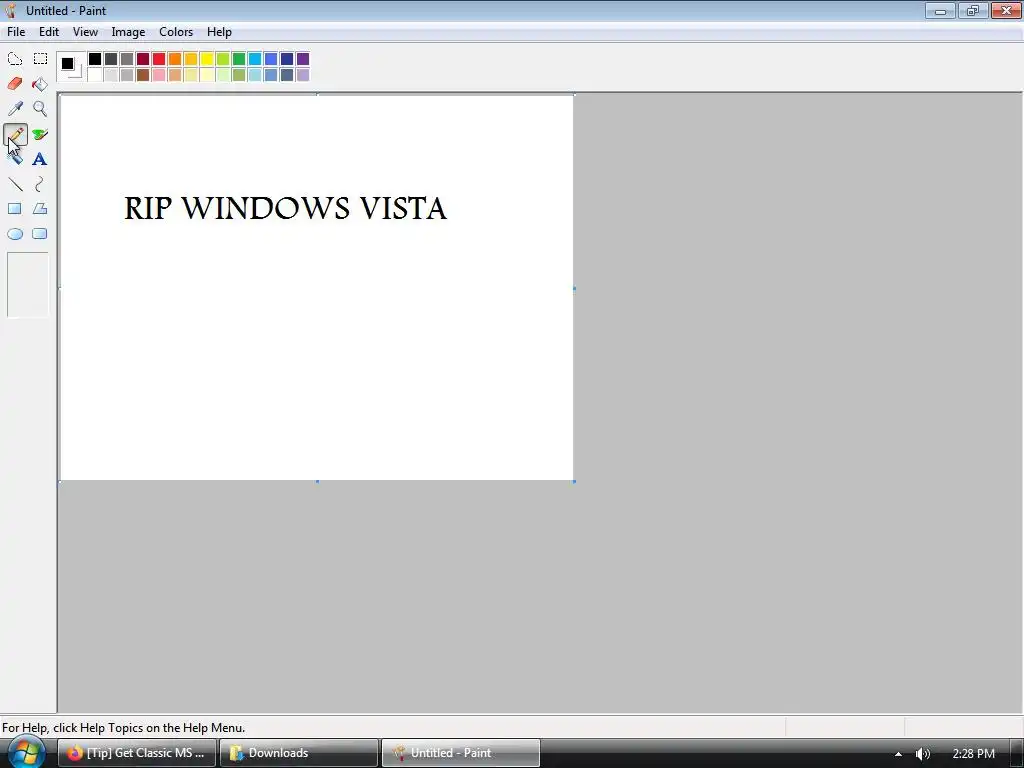Open the Edit menu
This screenshot has width=1024, height=768.
49,32
